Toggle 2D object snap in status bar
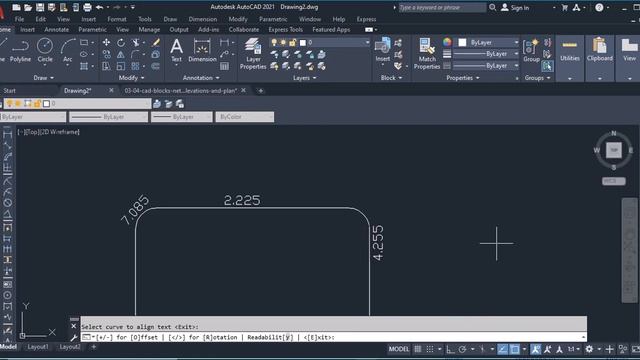Screen dimensions: 640x360 [x=515, y=349]
